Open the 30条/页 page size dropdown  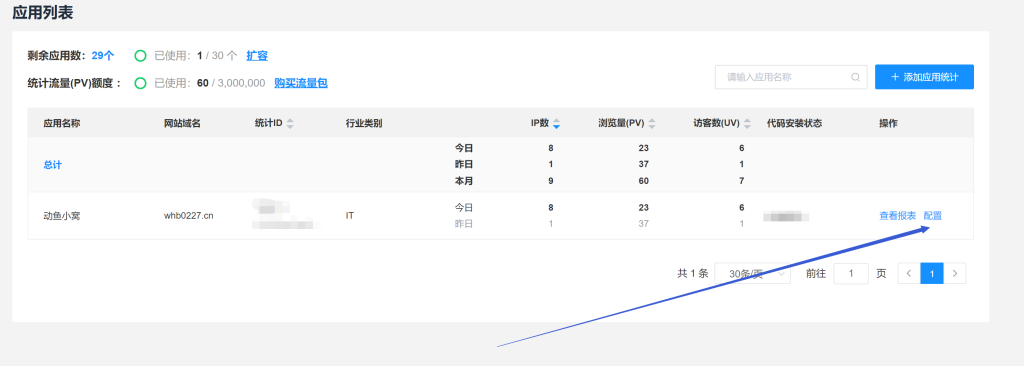(752, 274)
